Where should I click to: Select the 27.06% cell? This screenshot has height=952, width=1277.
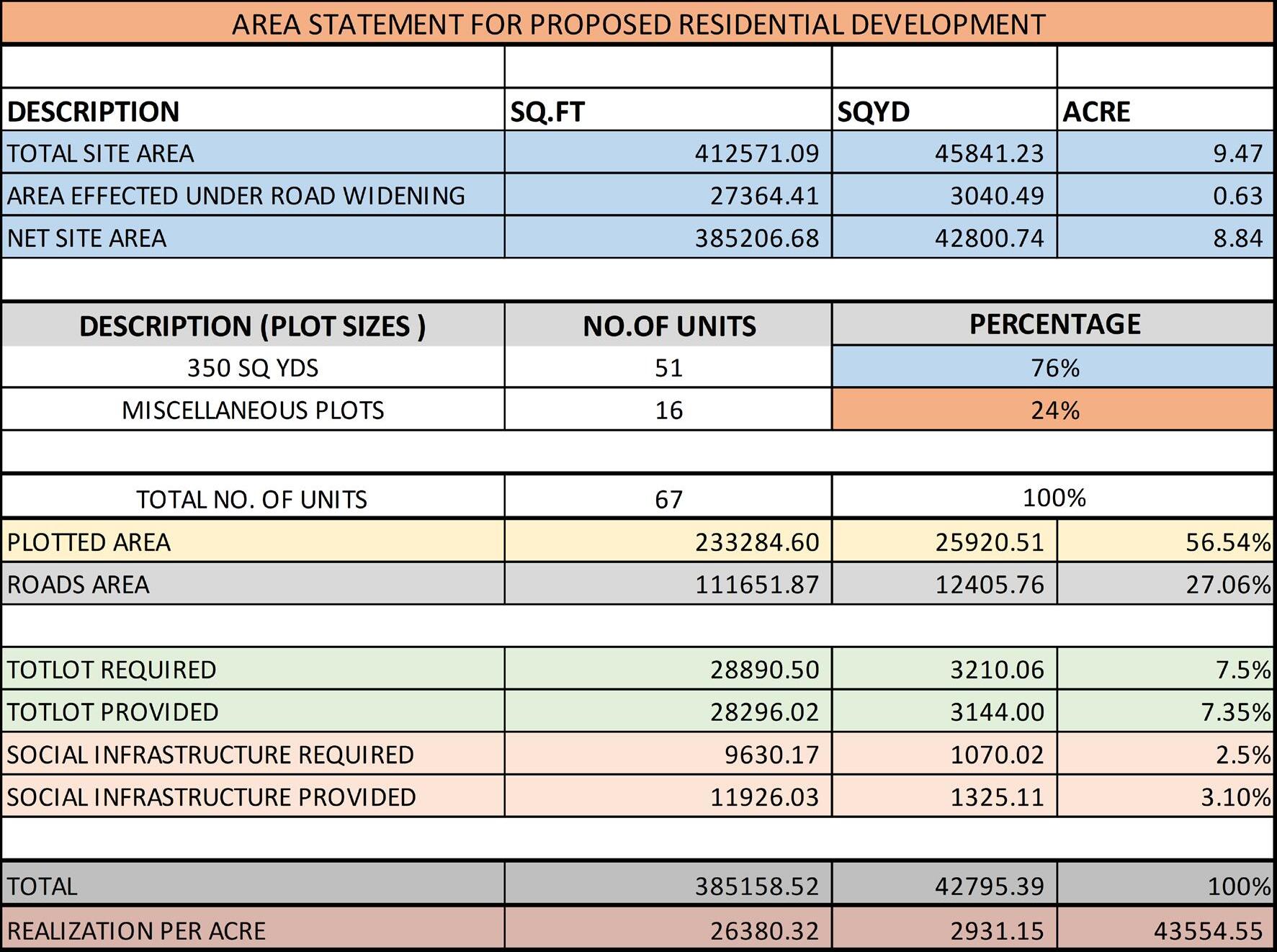pos(1165,583)
